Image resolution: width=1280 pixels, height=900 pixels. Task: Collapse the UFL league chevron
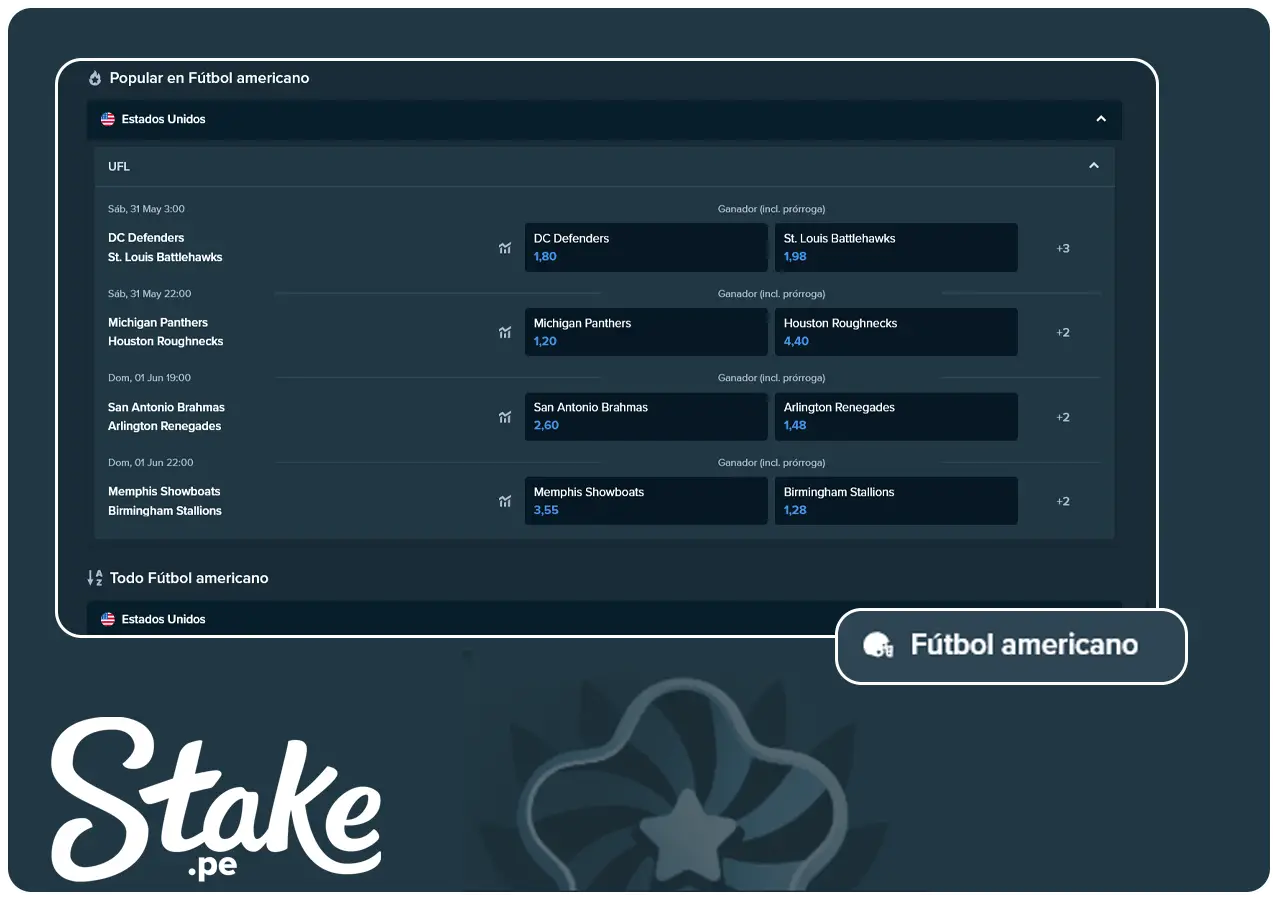1094,166
